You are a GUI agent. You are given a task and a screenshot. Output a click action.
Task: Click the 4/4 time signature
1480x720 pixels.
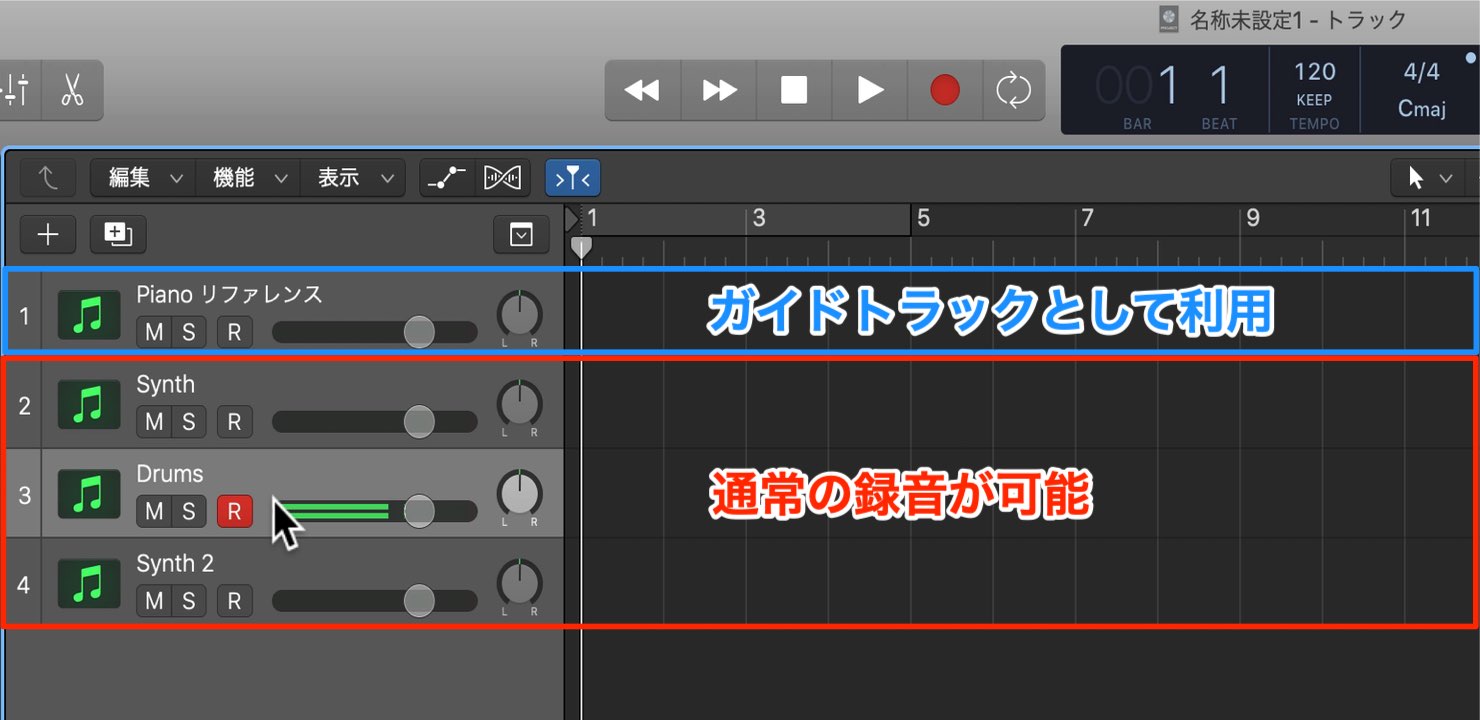[1421, 72]
